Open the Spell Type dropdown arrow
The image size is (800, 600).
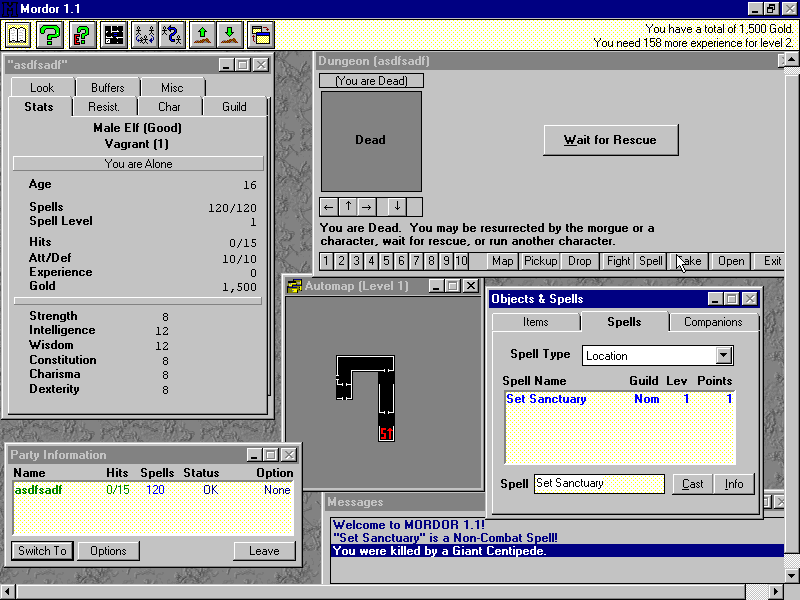point(723,356)
